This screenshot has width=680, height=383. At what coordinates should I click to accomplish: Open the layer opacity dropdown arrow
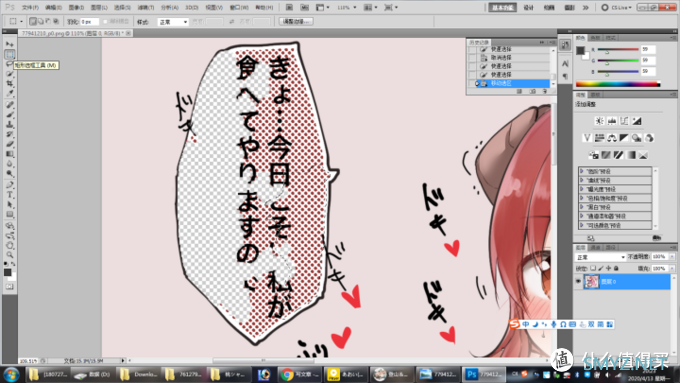click(672, 257)
